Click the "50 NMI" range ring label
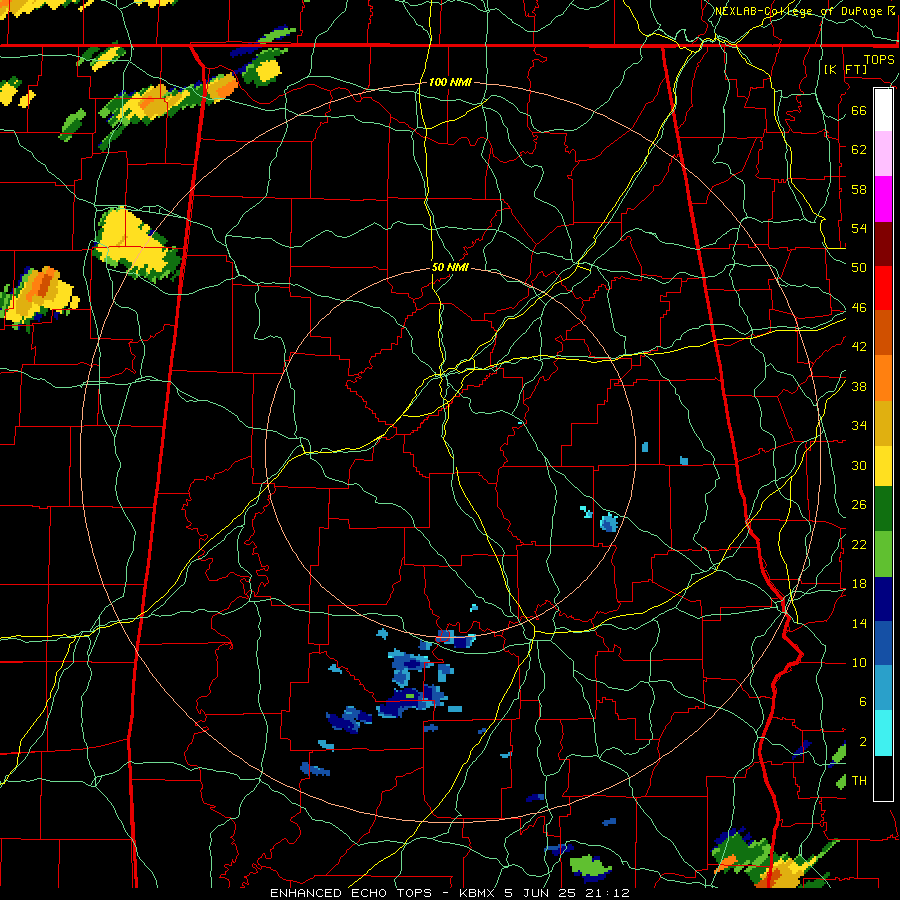 [450, 267]
